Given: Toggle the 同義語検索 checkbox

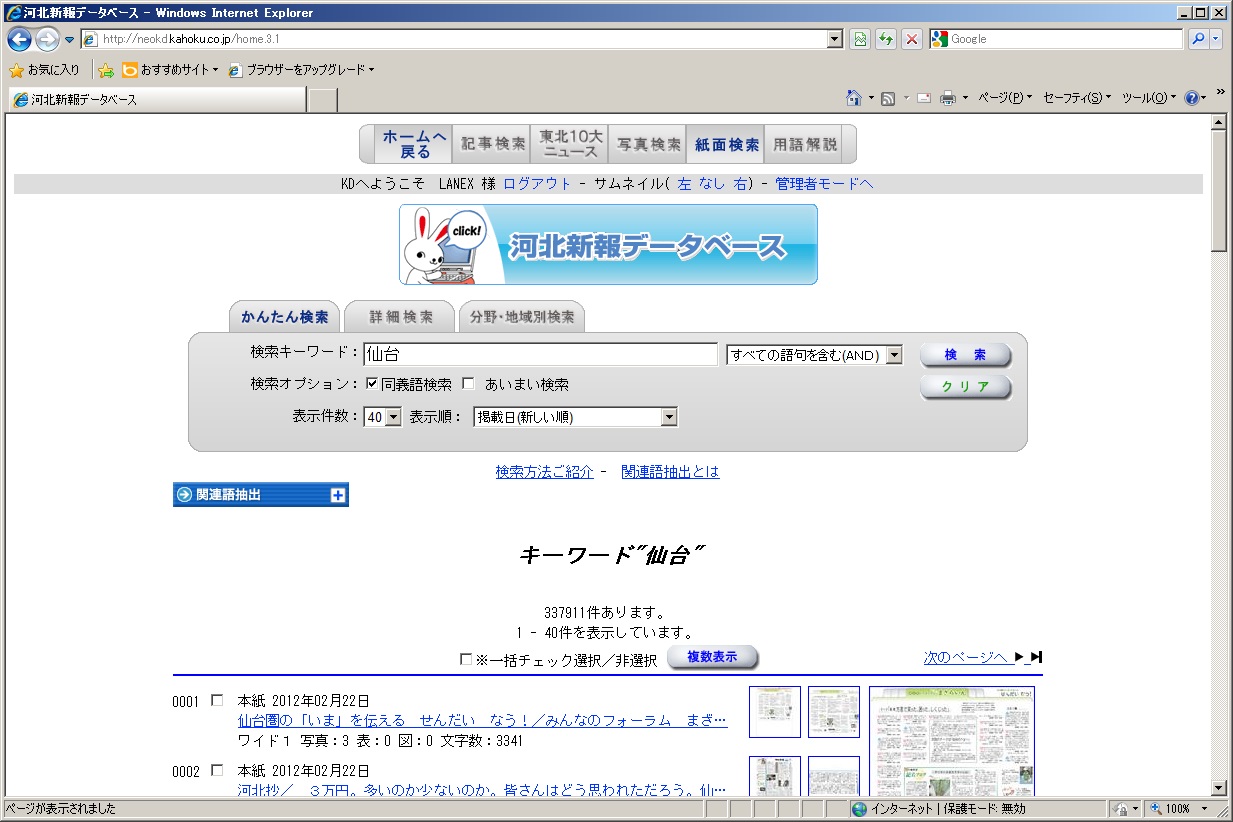Looking at the screenshot, I should (372, 384).
